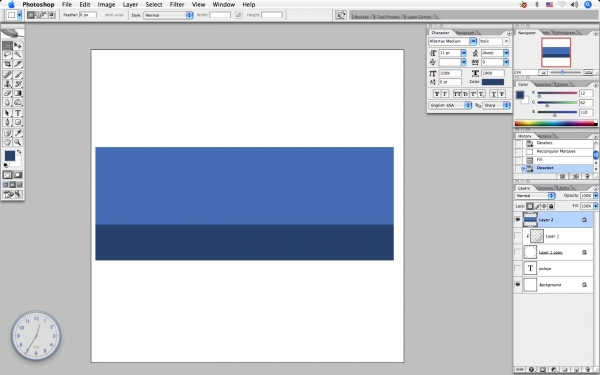Select the Hand tool
Image resolution: width=600 pixels, height=375 pixels.
[x=7, y=142]
